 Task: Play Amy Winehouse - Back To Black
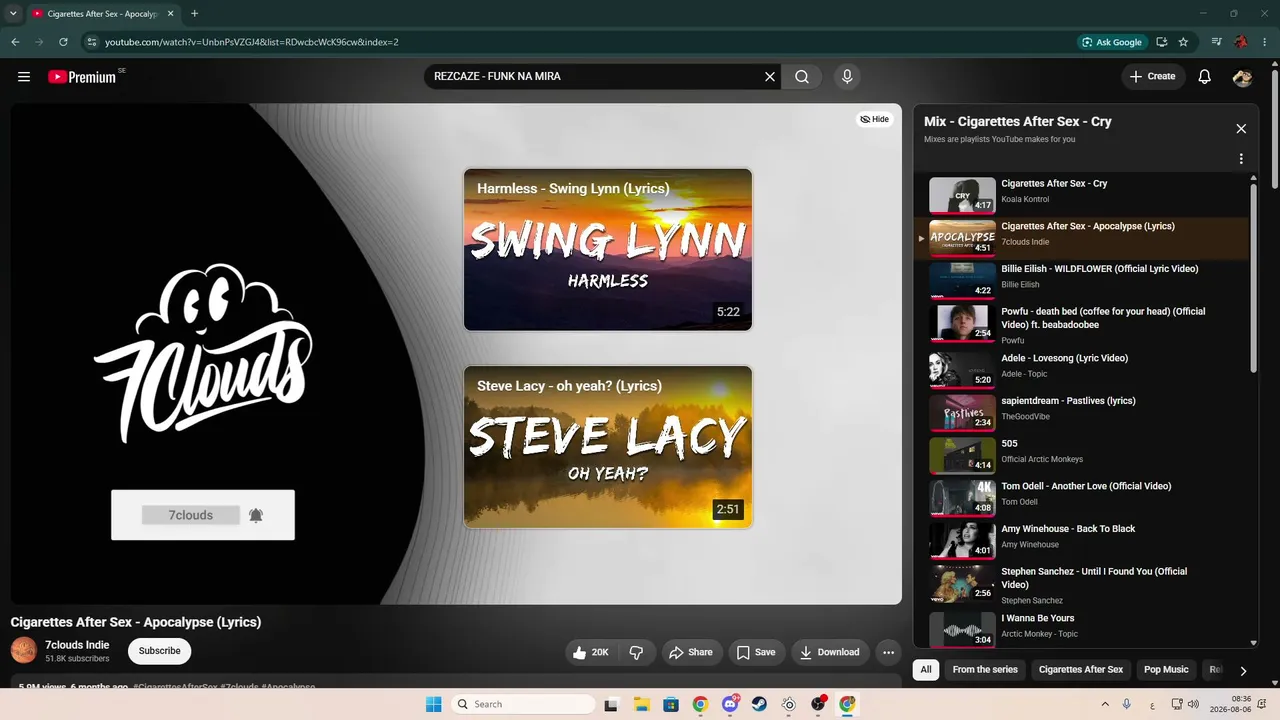tap(1083, 540)
